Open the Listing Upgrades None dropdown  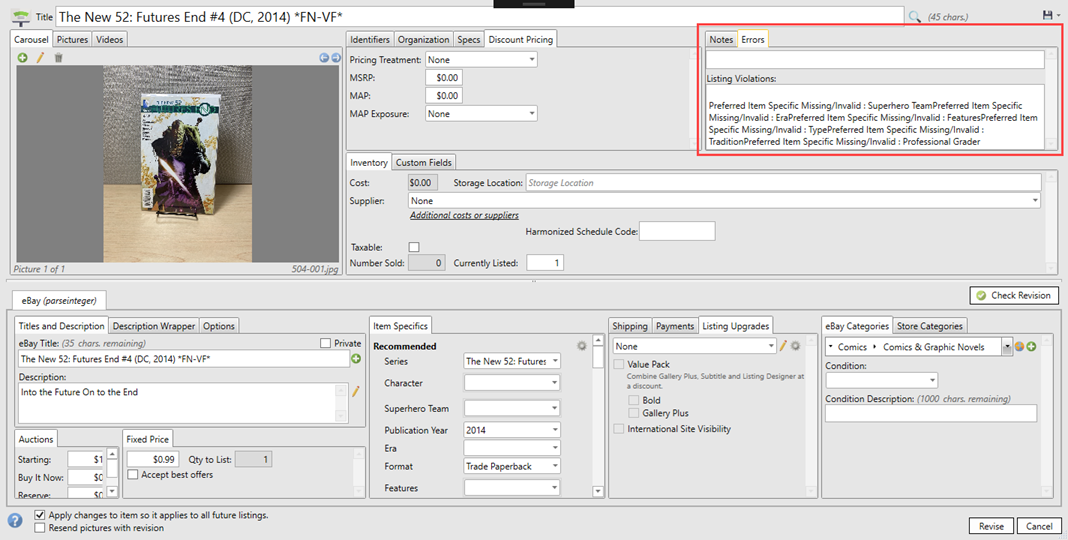[x=694, y=346]
